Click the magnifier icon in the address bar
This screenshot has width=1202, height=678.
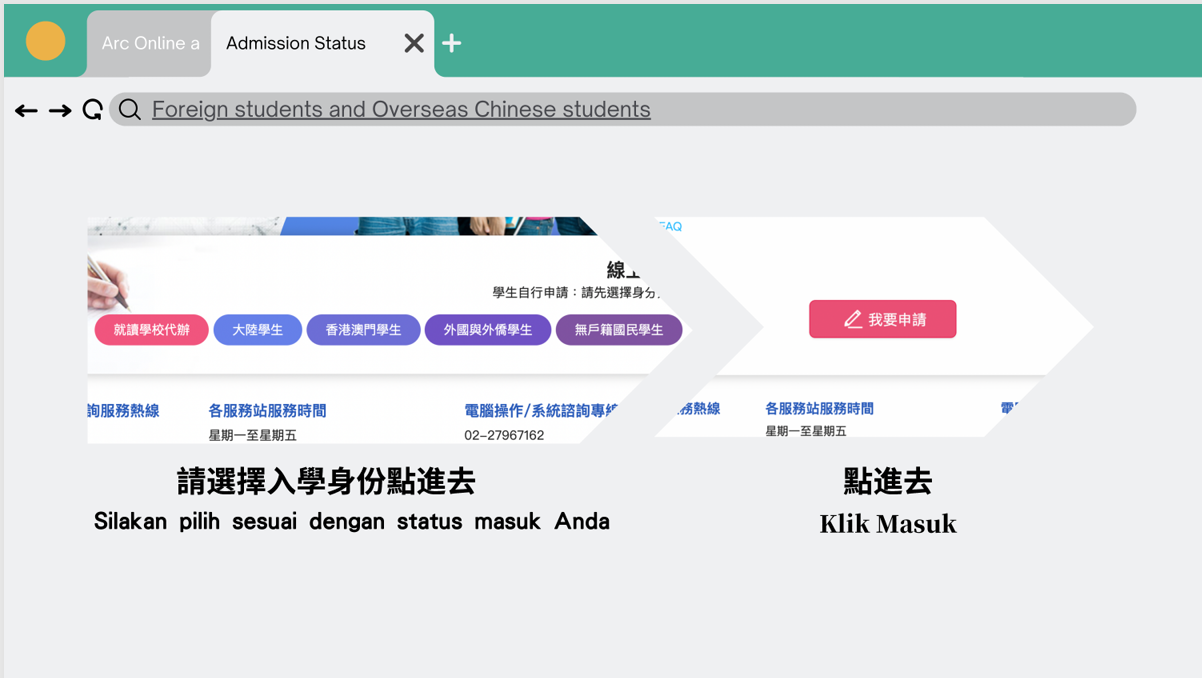129,110
